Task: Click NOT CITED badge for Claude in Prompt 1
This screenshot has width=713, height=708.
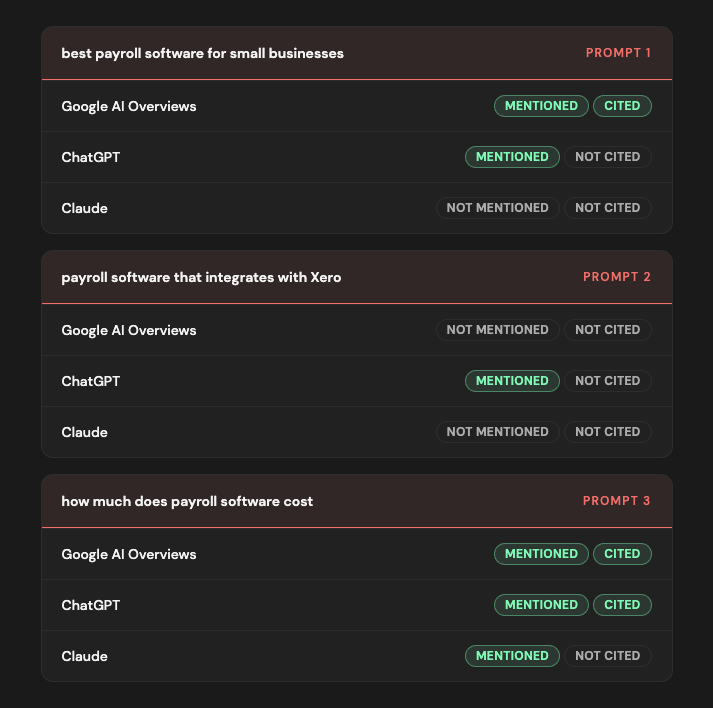Action: [608, 208]
